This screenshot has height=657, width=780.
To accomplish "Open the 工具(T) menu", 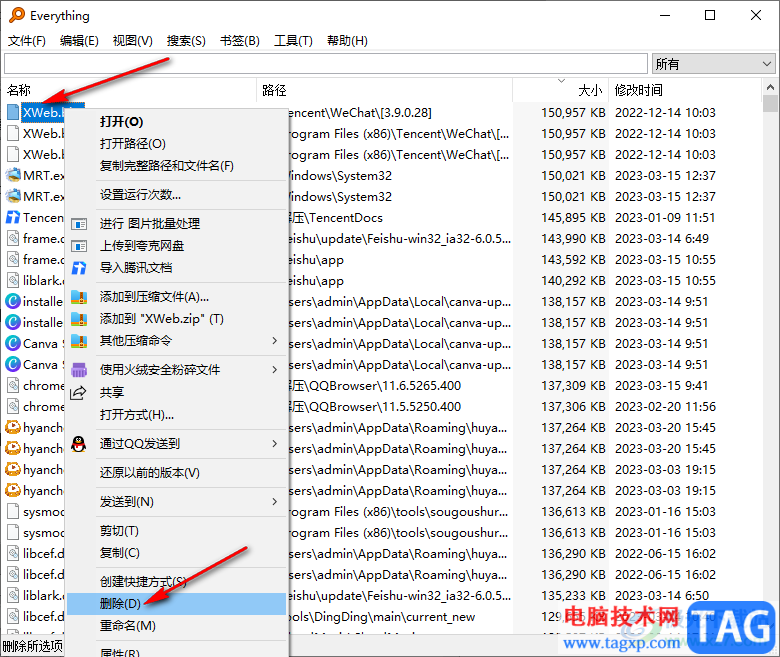I will [x=293, y=41].
